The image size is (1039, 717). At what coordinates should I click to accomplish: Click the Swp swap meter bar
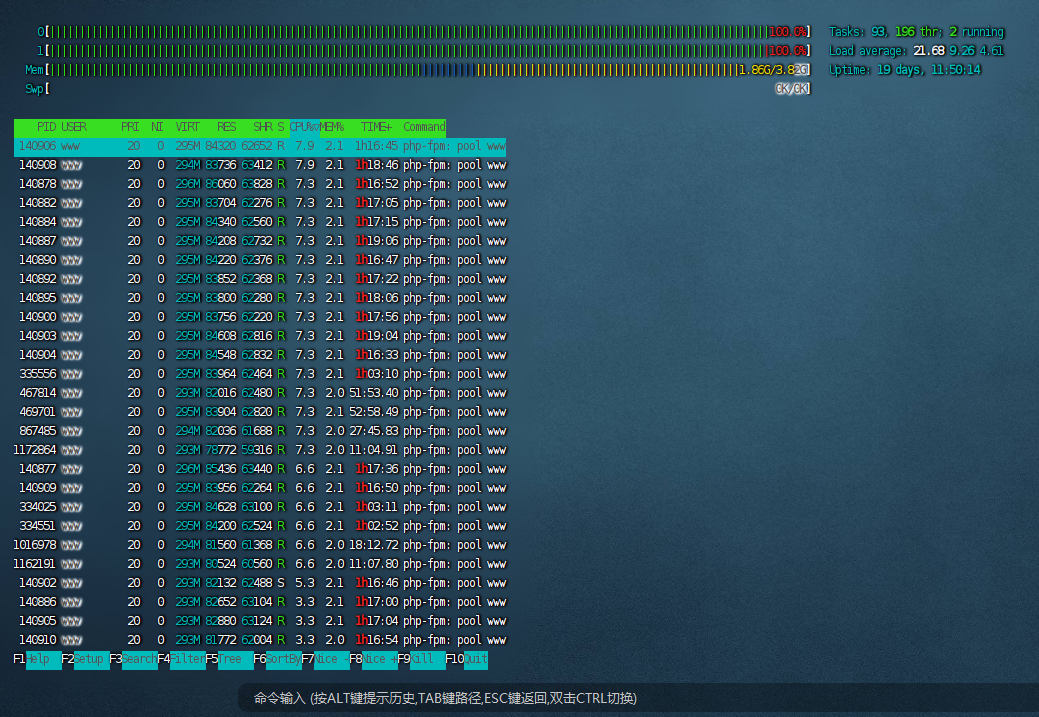pos(418,89)
